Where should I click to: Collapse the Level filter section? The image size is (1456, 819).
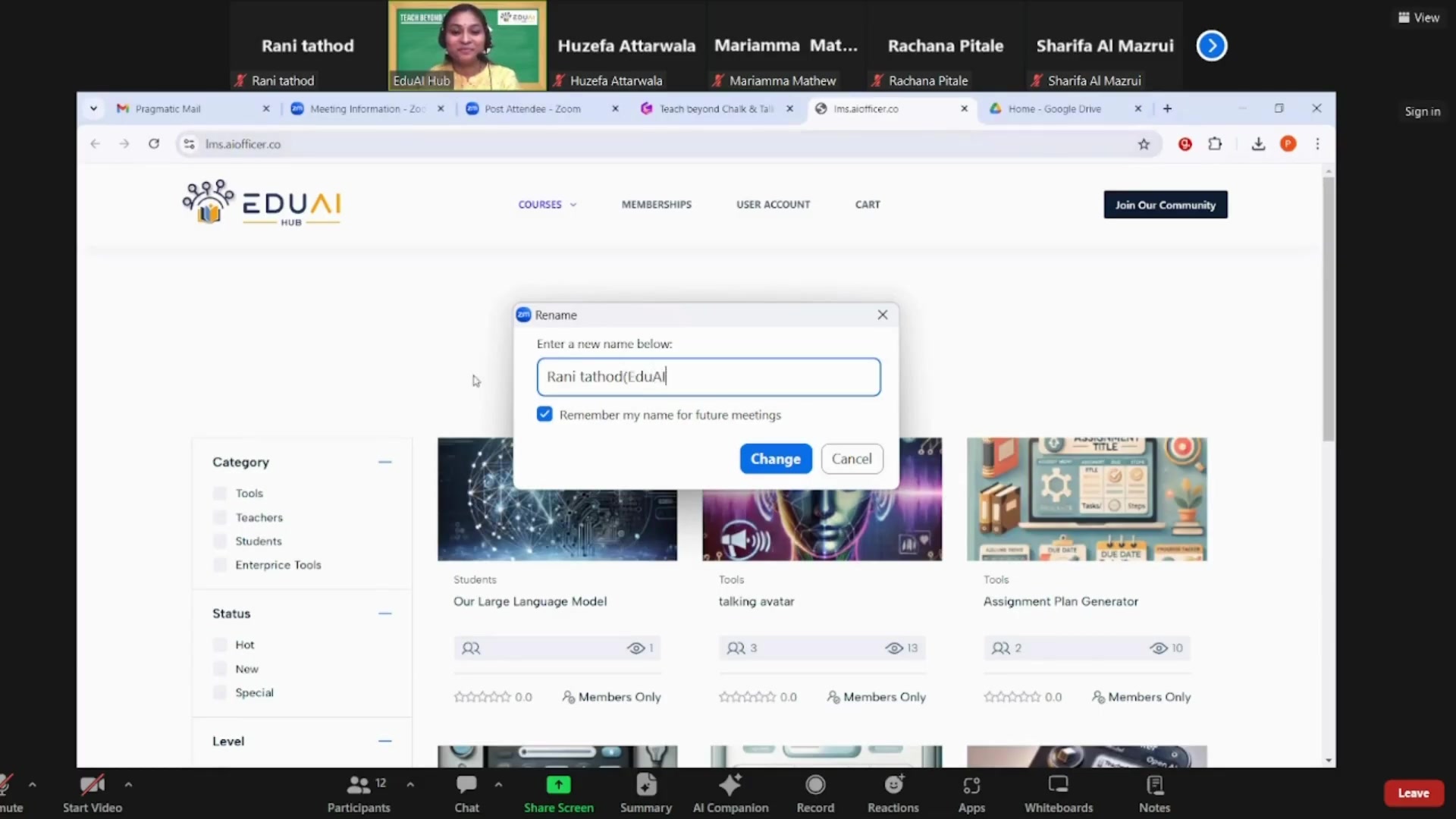pos(384,741)
